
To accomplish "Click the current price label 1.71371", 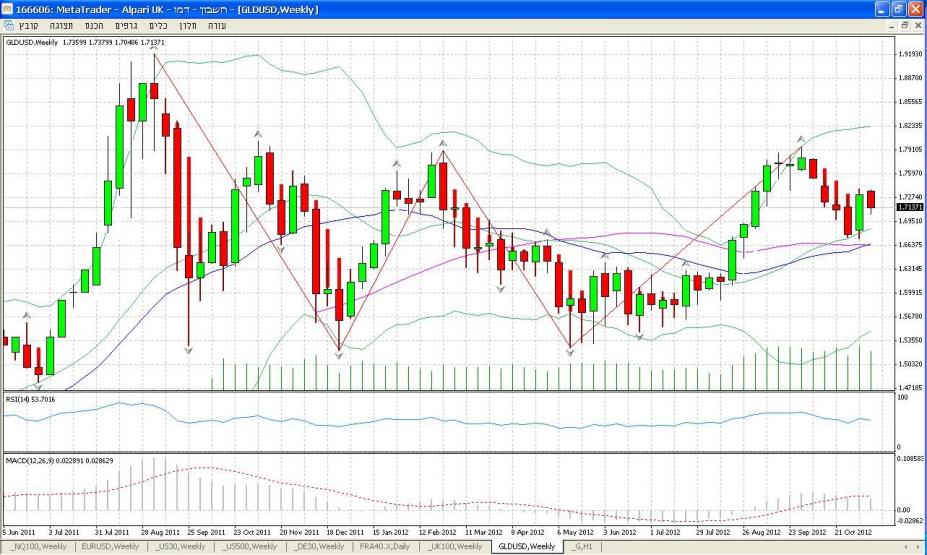I will (909, 207).
